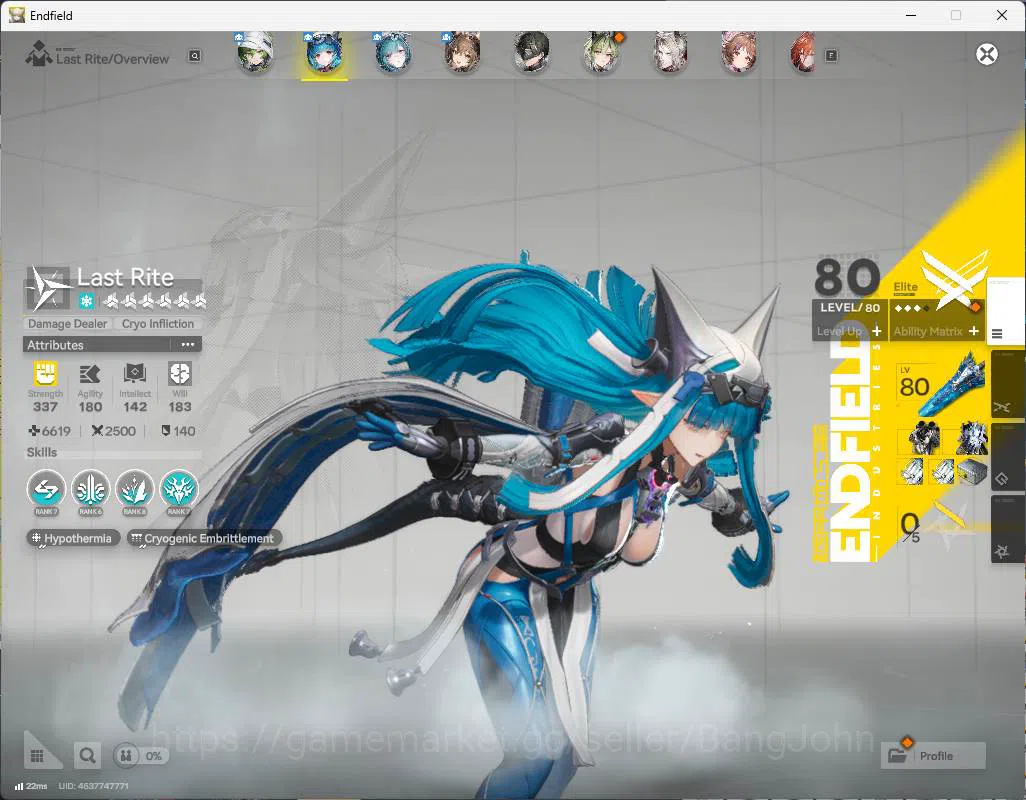
Task: Click the 22ms network ping indicator
Action: click(31, 786)
